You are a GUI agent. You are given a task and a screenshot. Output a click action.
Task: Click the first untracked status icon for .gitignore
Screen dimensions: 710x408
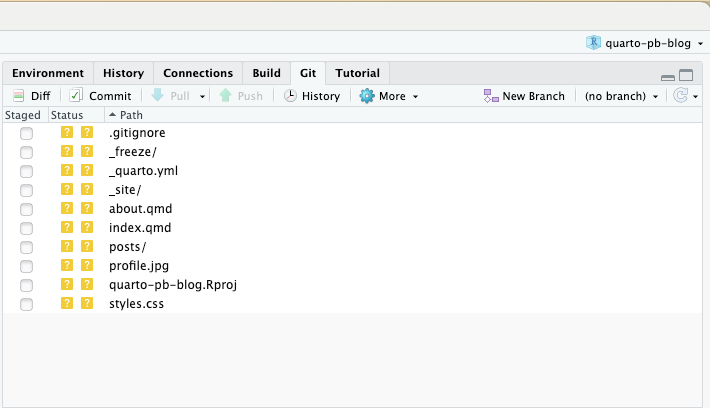coord(67,132)
